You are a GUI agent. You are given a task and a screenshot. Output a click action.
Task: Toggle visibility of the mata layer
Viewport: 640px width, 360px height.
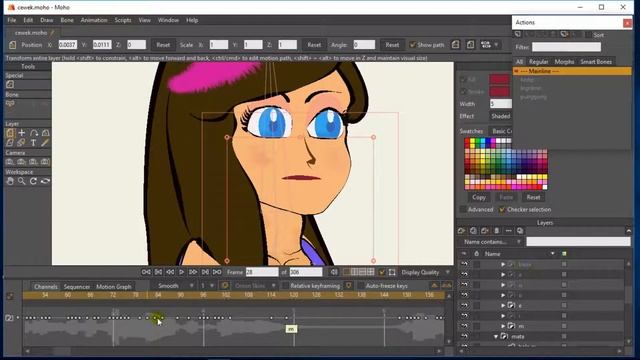464,336
